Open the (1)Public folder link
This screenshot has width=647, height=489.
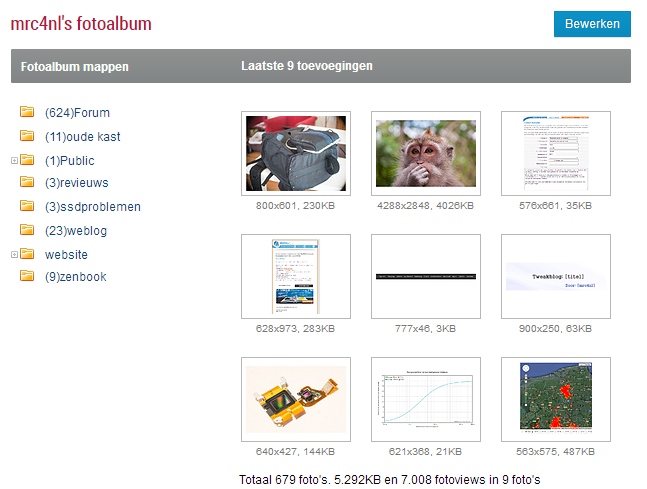point(70,161)
